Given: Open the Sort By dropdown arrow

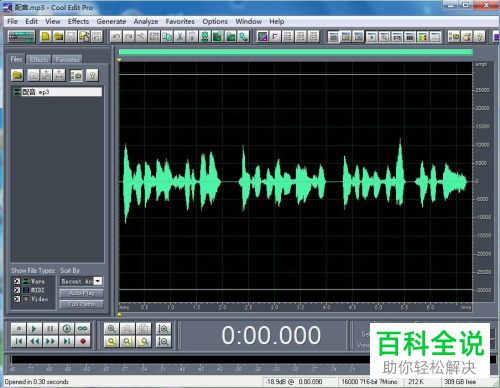Looking at the screenshot, I should tap(98, 281).
